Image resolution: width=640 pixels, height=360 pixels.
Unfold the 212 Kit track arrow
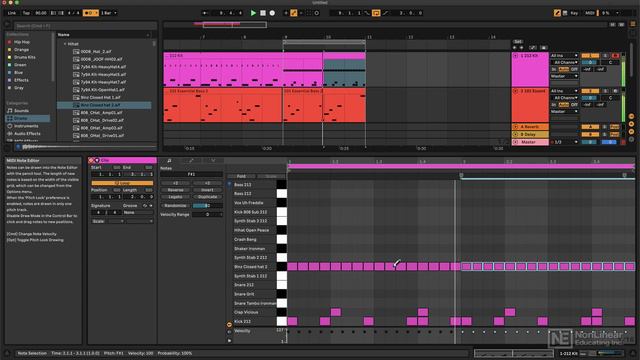coord(515,56)
